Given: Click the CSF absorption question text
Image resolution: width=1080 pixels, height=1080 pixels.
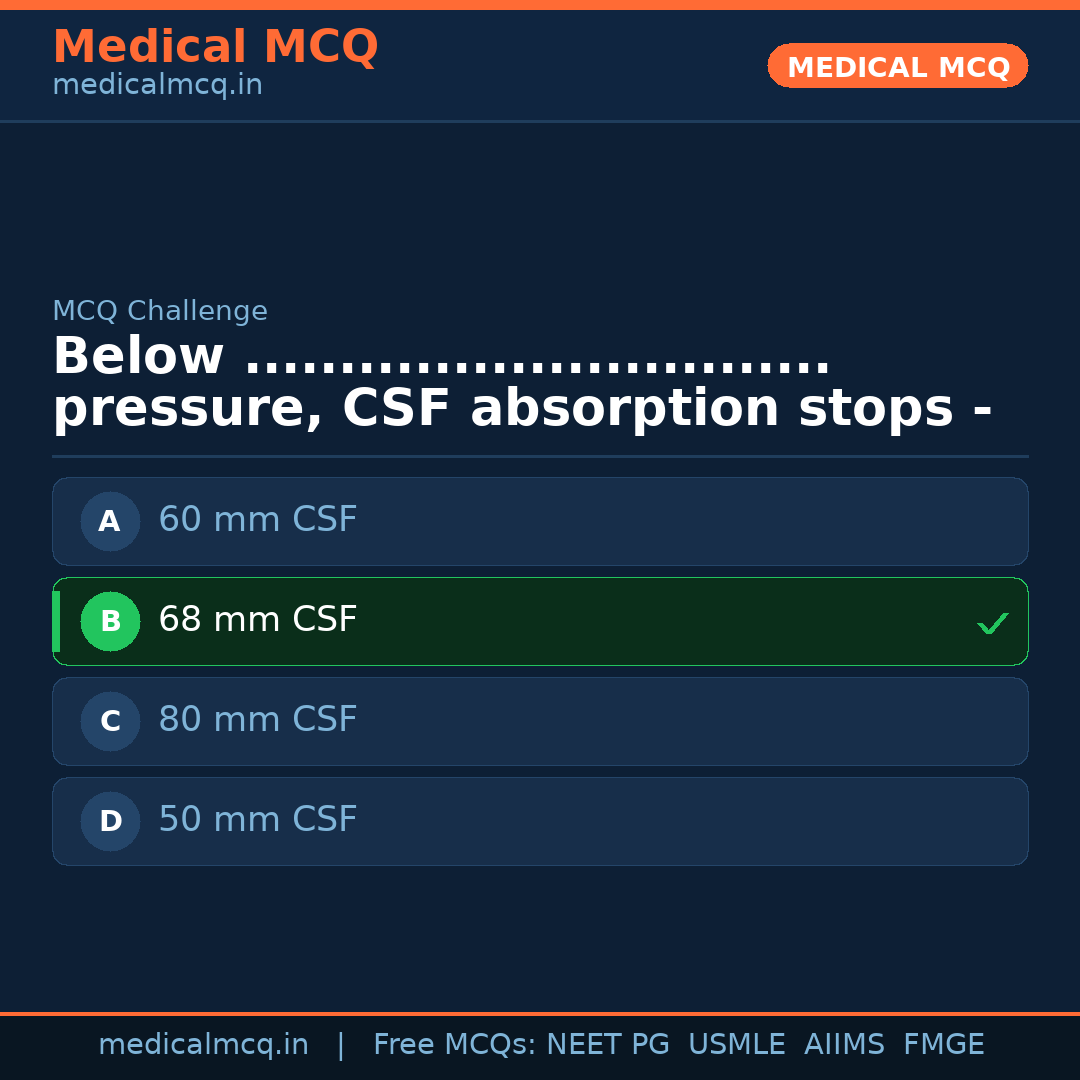Looking at the screenshot, I should 520,383.
